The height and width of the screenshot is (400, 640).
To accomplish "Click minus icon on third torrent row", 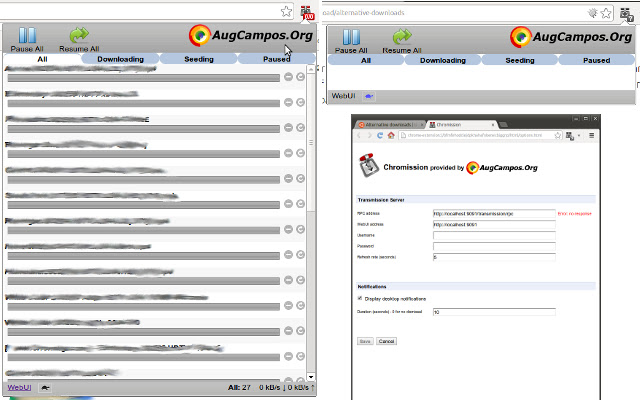I will (289, 128).
